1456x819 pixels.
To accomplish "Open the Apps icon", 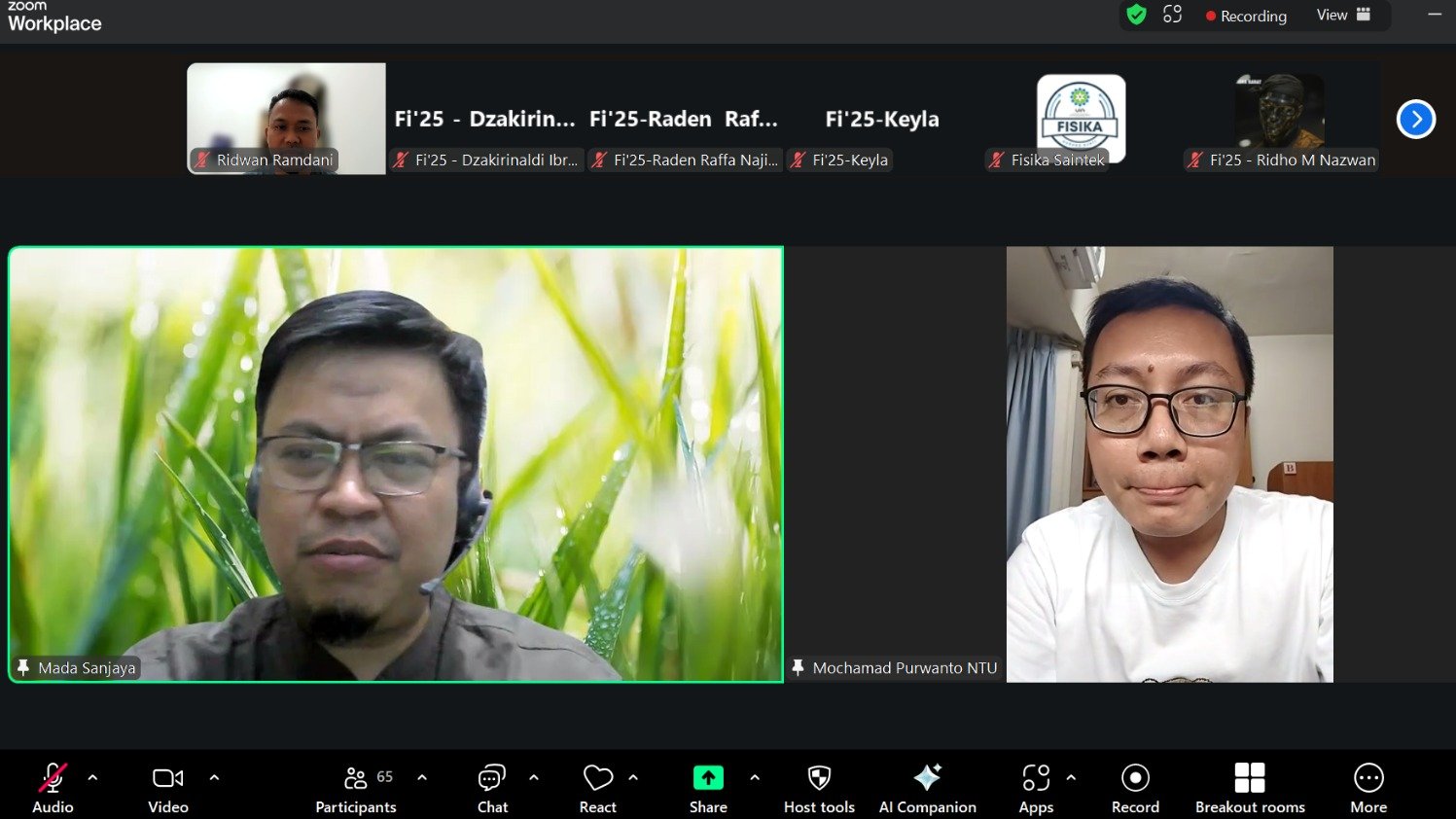I will [x=1036, y=779].
